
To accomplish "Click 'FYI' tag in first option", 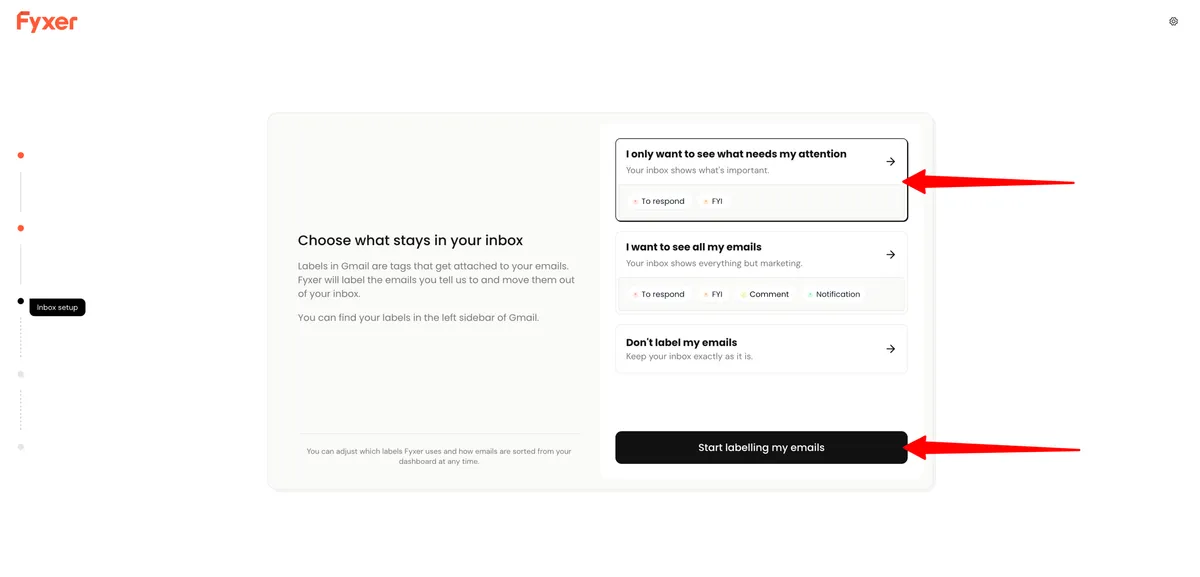I will click(x=712, y=201).
